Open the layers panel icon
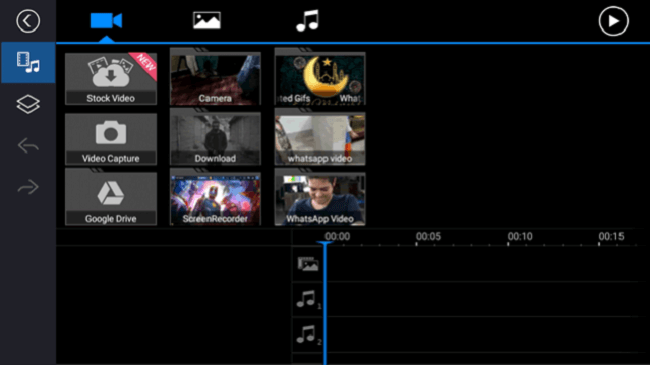This screenshot has width=650, height=365. tap(28, 104)
